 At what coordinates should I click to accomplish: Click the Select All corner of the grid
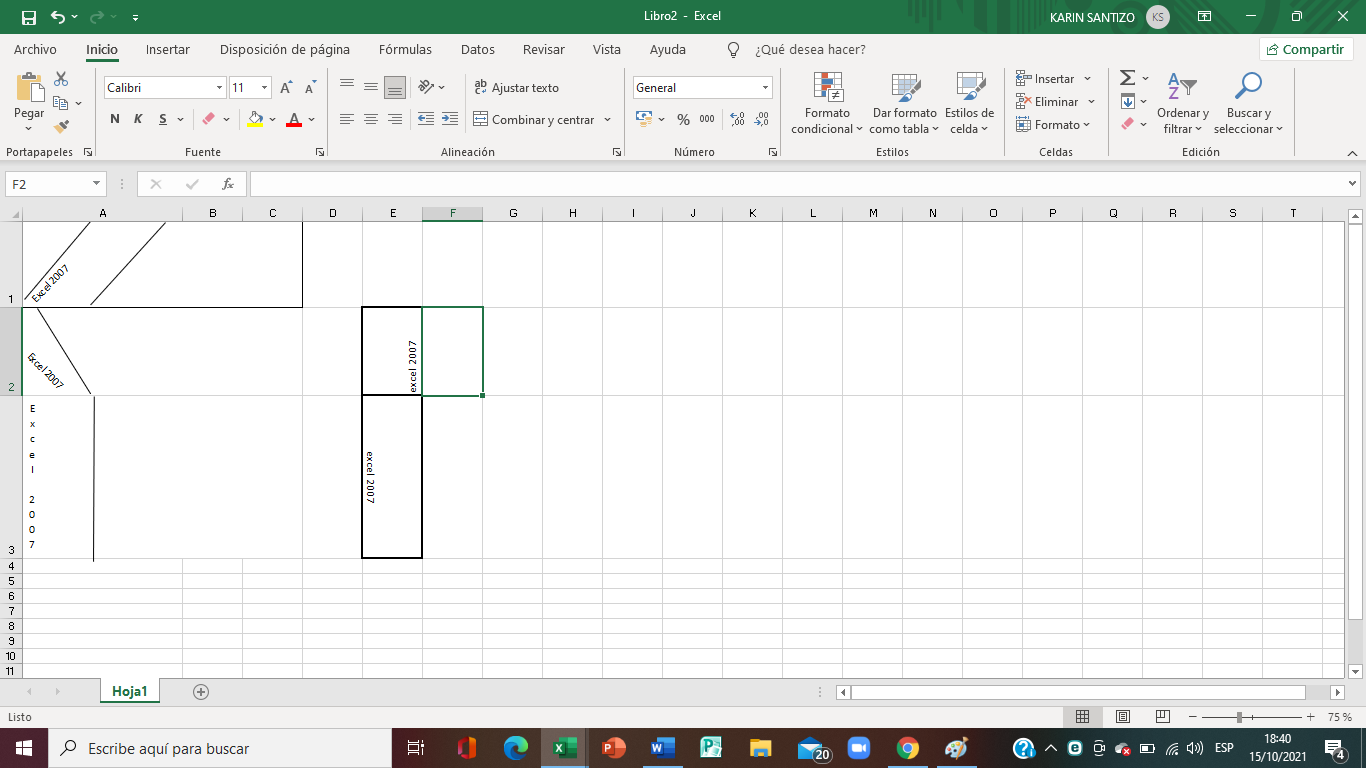tap(14, 214)
